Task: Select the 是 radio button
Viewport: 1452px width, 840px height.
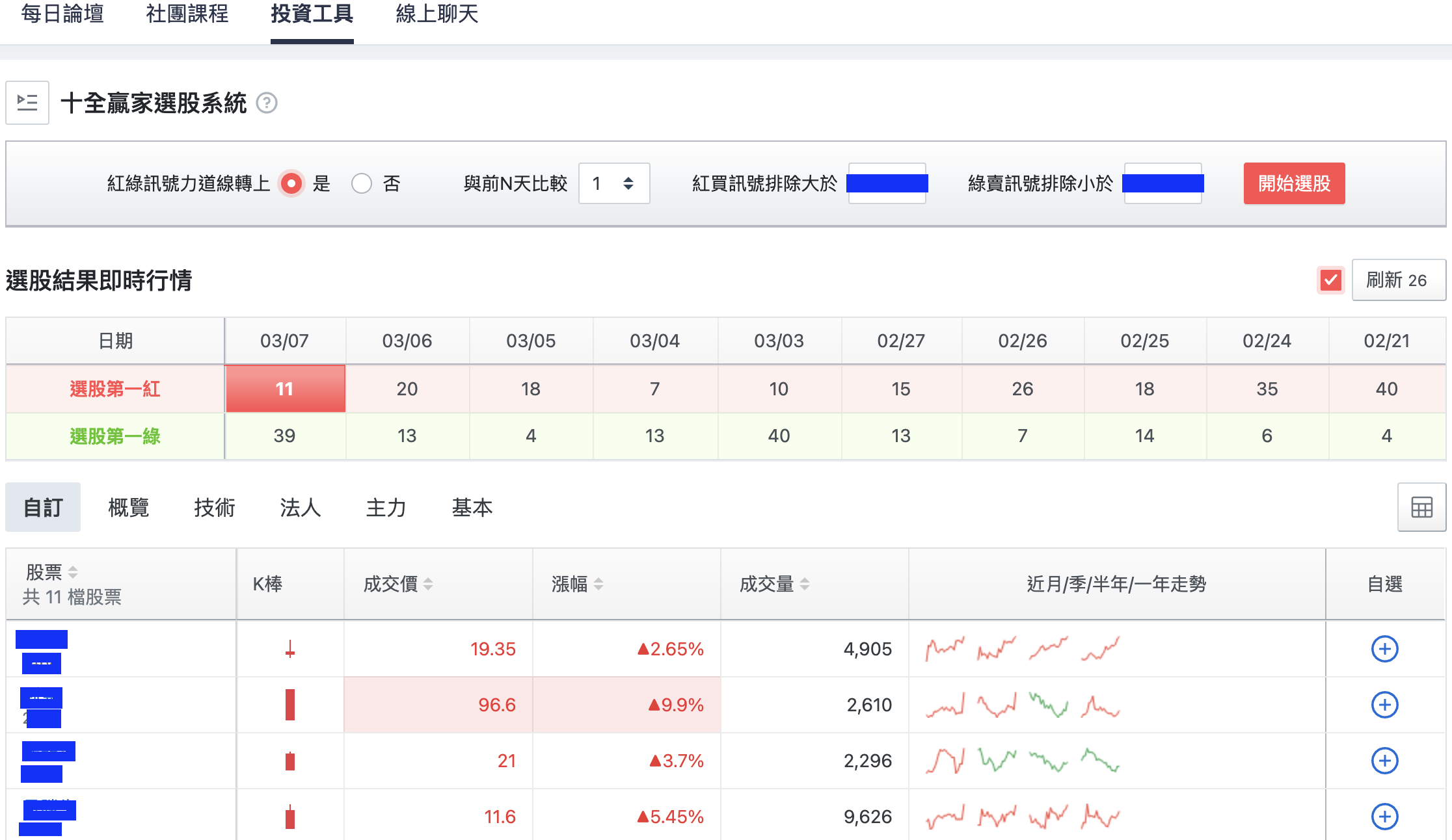Action: (x=291, y=183)
